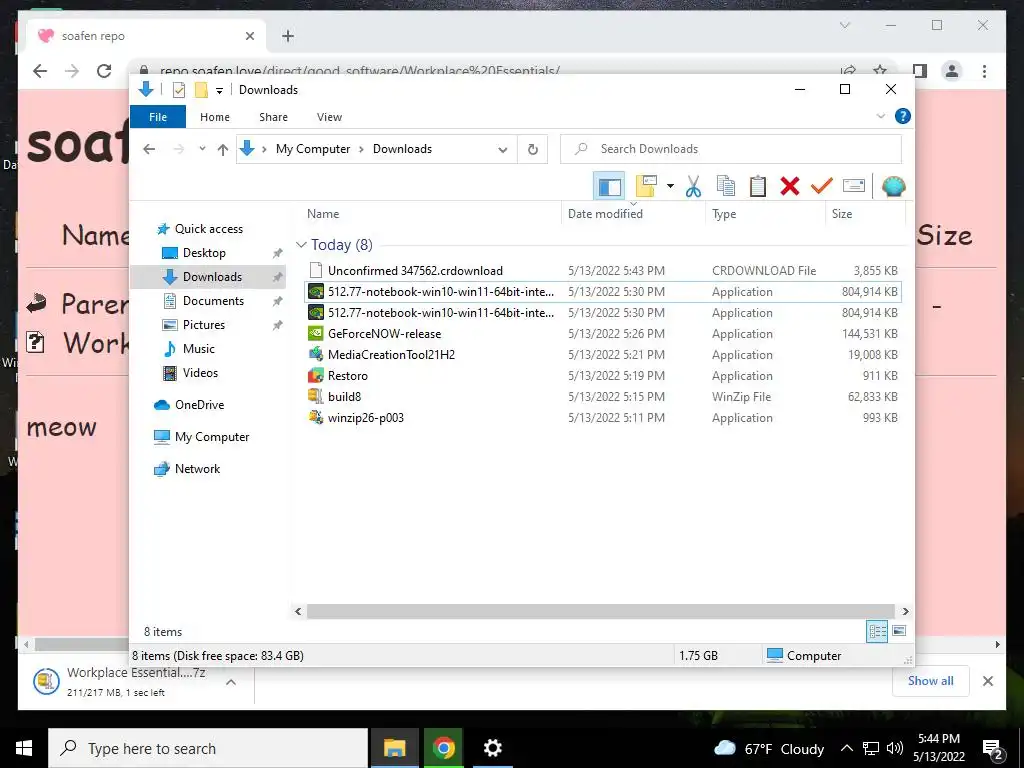Open Chrome download item options chevron
Image resolution: width=1024 pixels, height=768 pixels.
(231, 682)
